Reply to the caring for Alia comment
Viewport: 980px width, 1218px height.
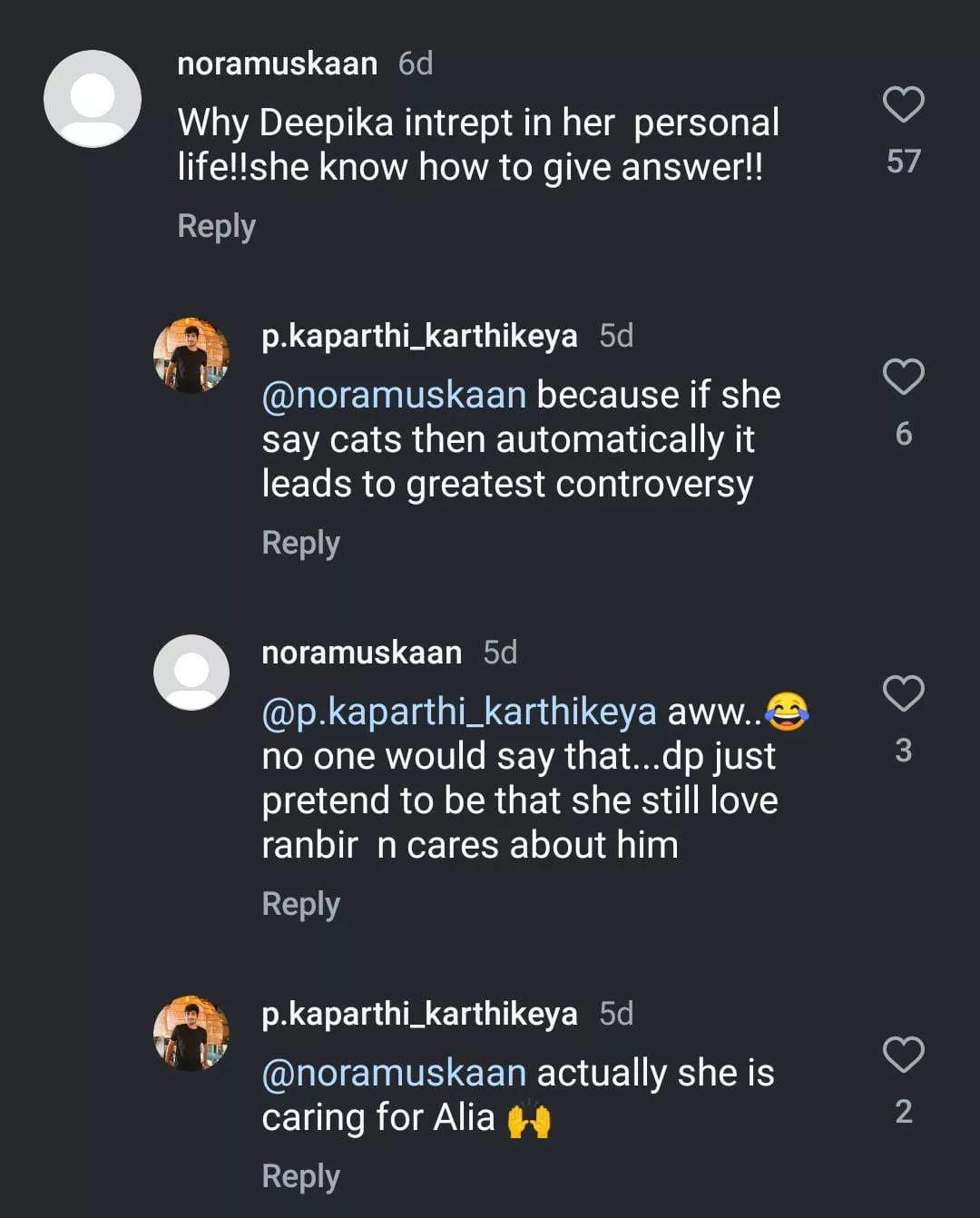(300, 1176)
